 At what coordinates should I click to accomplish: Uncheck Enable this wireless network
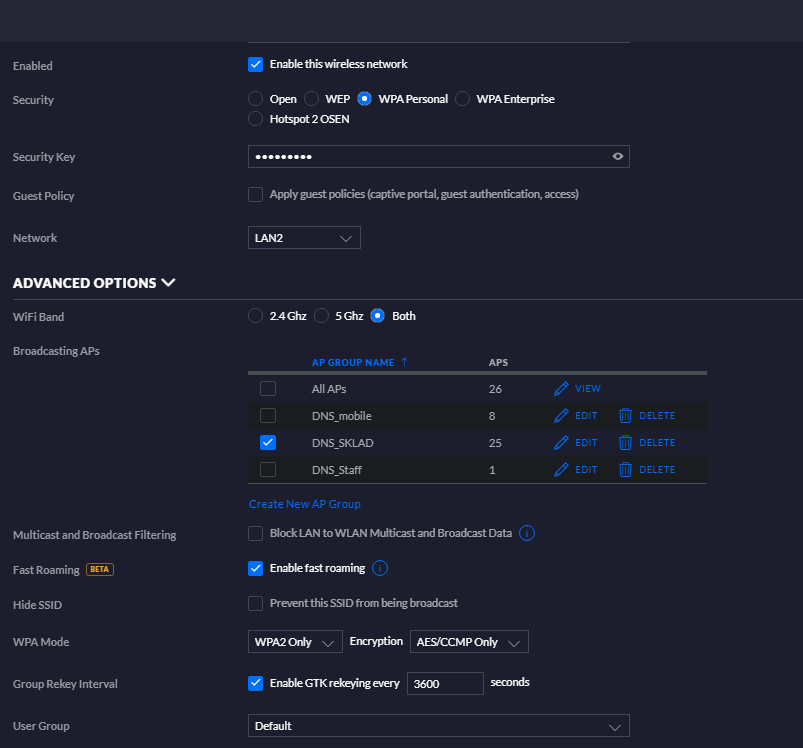pyautogui.click(x=256, y=65)
